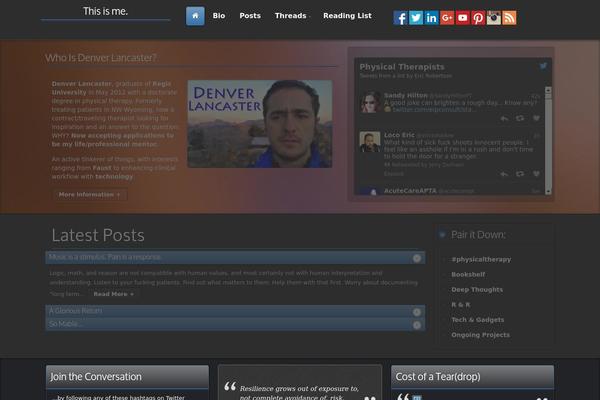
Task: Like Sandy Hilton's tweet
Action: click(x=536, y=118)
